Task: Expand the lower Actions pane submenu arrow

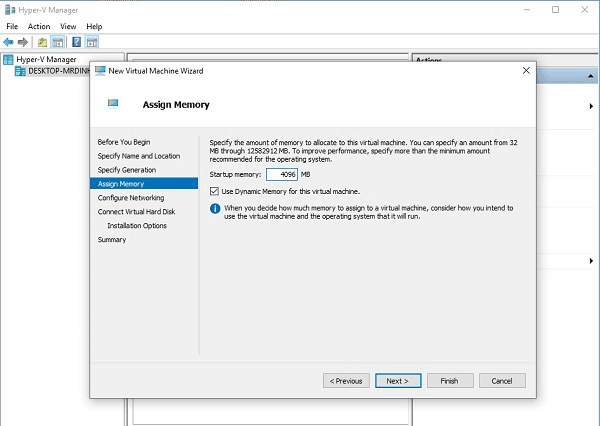Action: tap(591, 261)
